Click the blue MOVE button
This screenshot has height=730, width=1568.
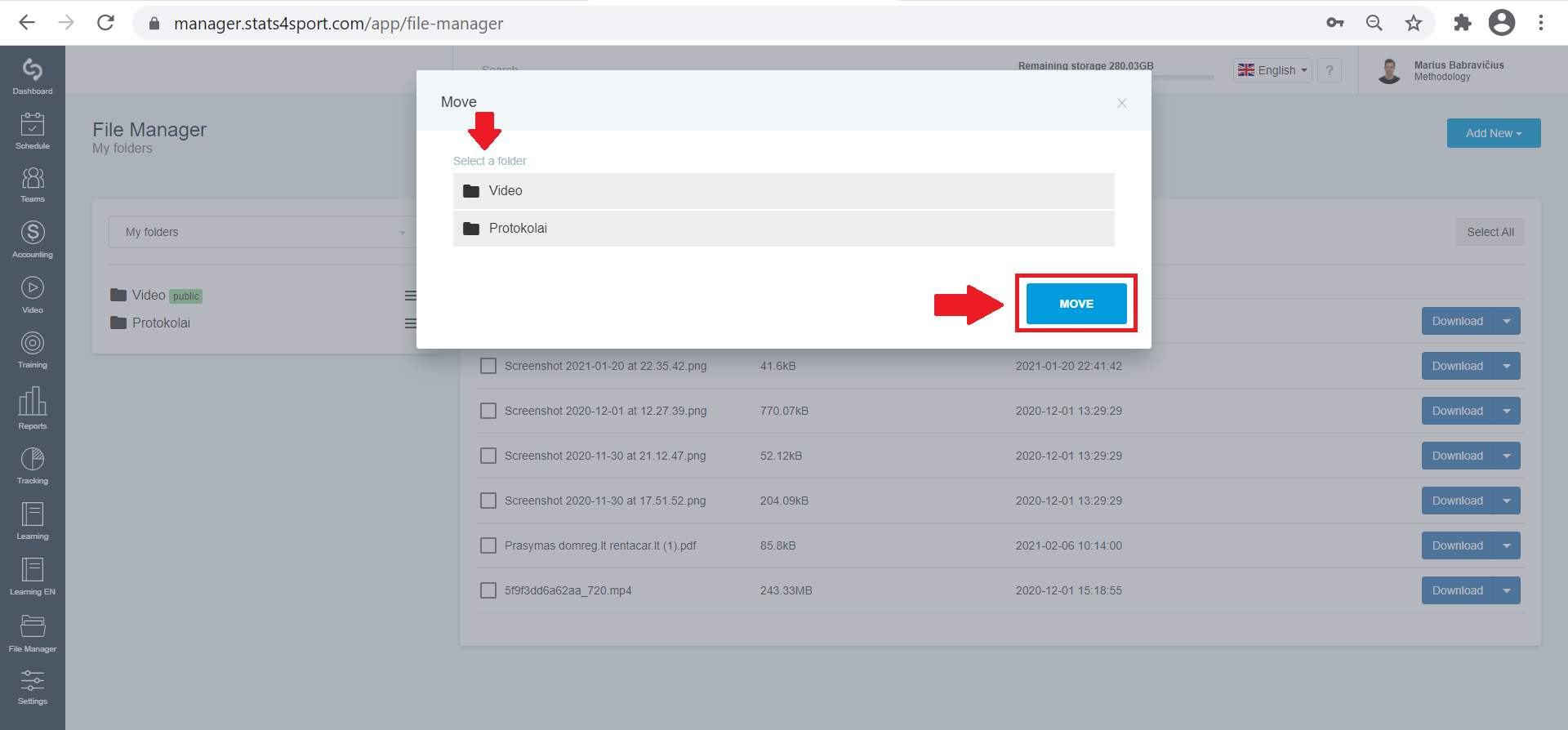pos(1076,304)
